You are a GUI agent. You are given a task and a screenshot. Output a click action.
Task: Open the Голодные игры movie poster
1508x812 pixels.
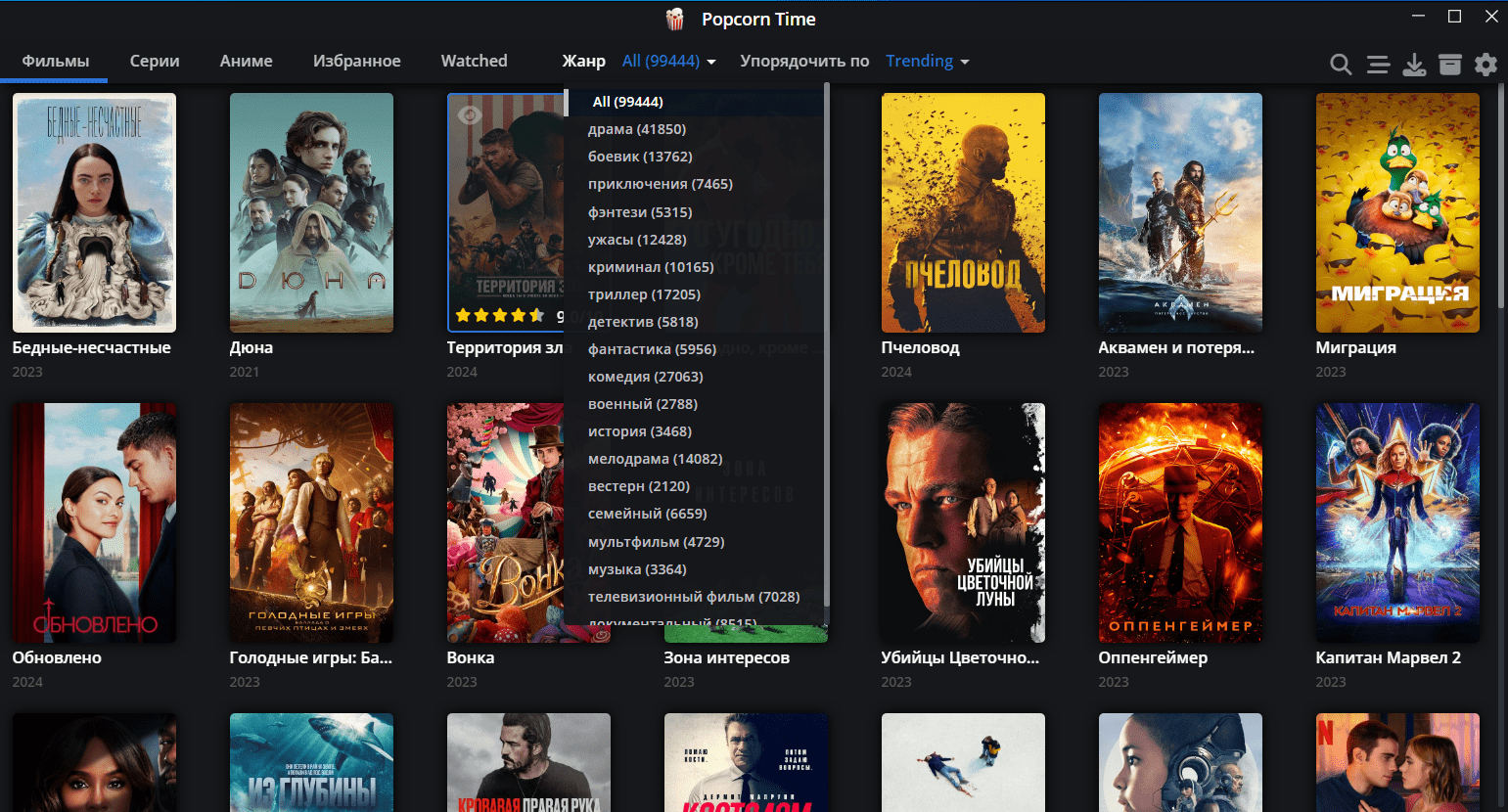[x=311, y=522]
